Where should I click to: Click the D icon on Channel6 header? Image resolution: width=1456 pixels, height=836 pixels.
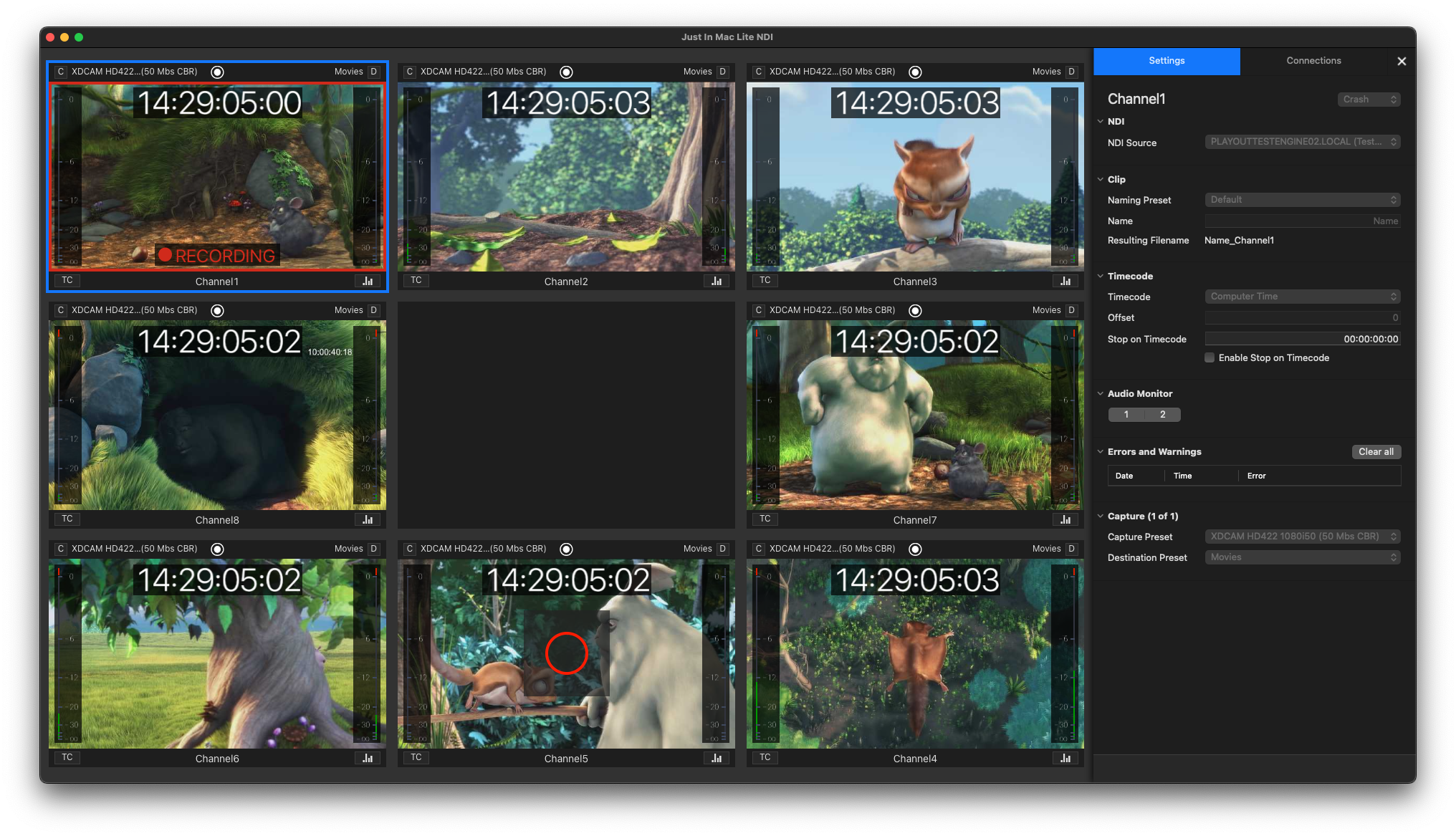373,549
